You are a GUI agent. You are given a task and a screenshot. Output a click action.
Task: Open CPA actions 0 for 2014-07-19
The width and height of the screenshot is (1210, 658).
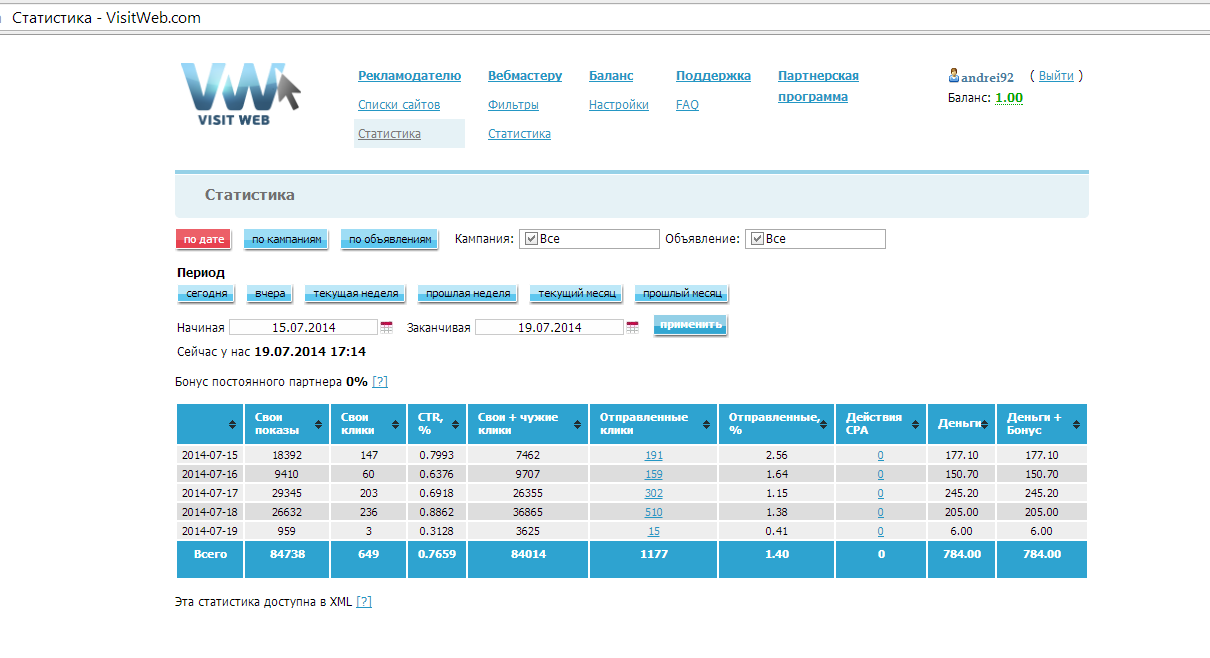click(x=880, y=531)
